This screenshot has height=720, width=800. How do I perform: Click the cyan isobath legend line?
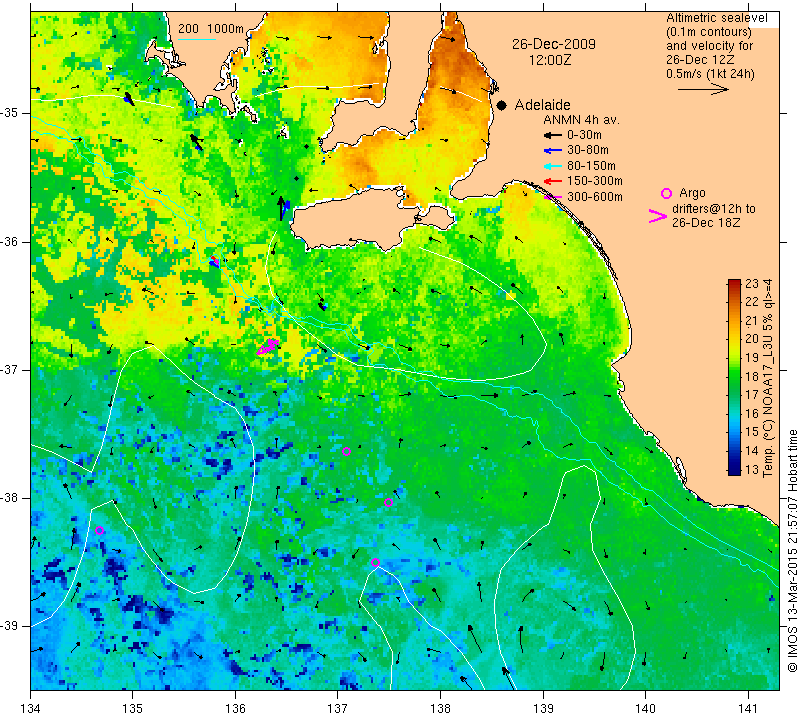coord(197,39)
